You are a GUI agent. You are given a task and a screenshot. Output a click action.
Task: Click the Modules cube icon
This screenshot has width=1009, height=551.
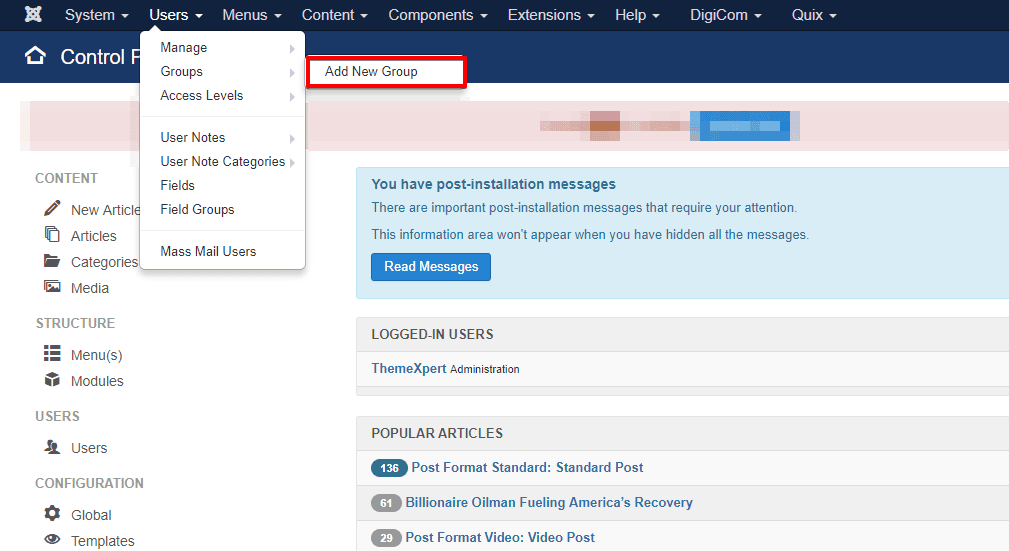coord(52,380)
